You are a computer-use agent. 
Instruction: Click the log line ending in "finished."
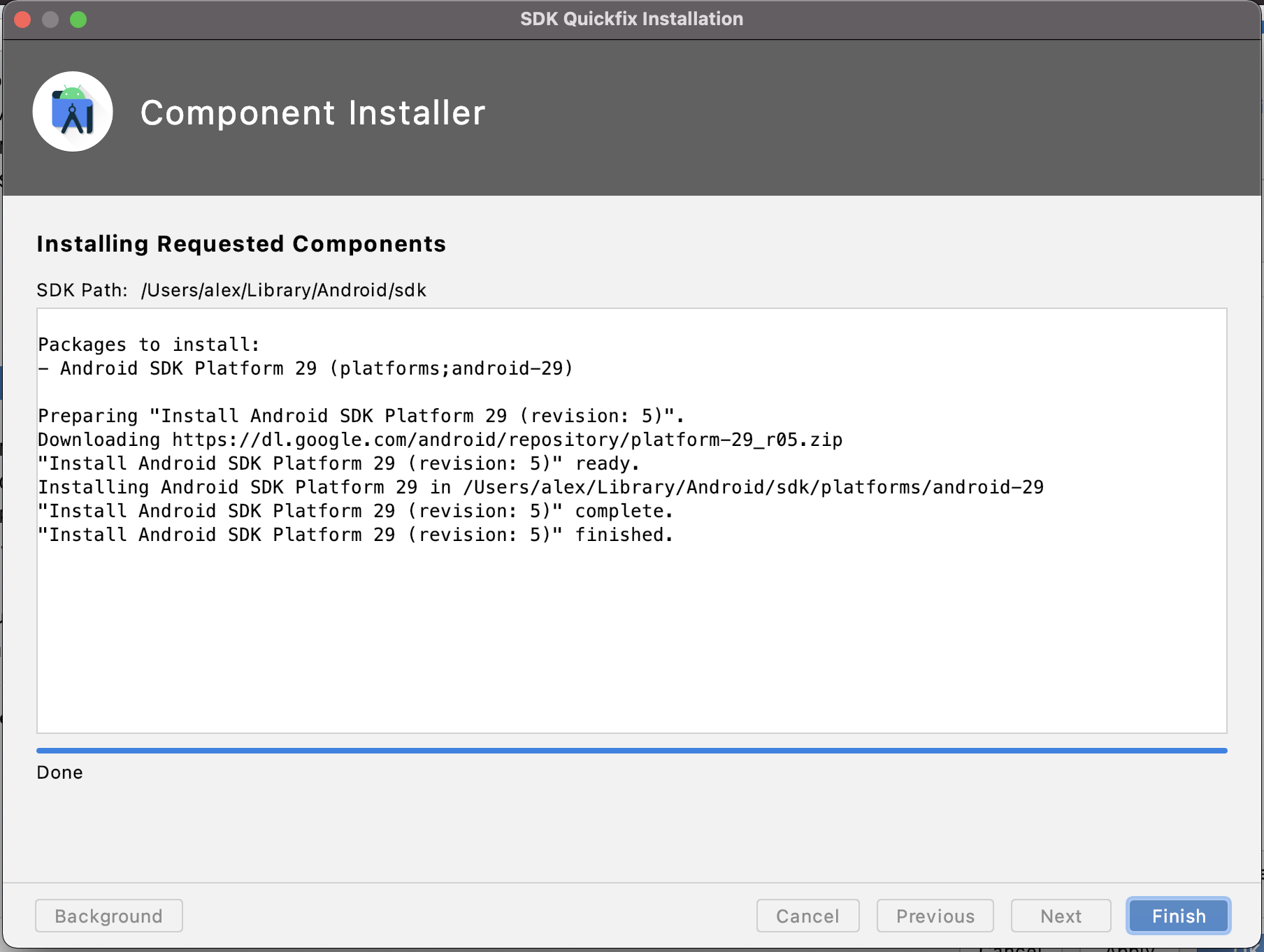pyautogui.click(x=355, y=535)
